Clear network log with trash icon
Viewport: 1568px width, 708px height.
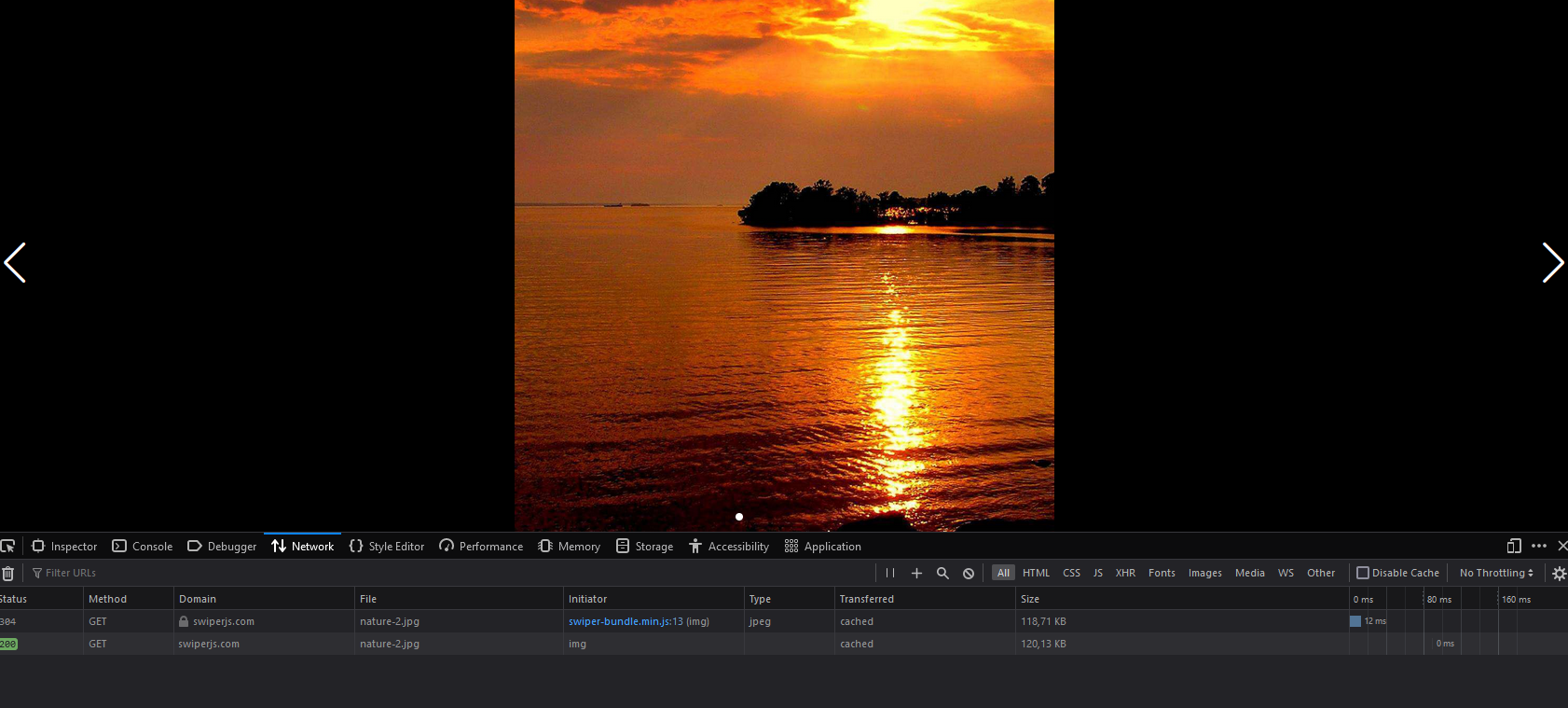pos(8,574)
